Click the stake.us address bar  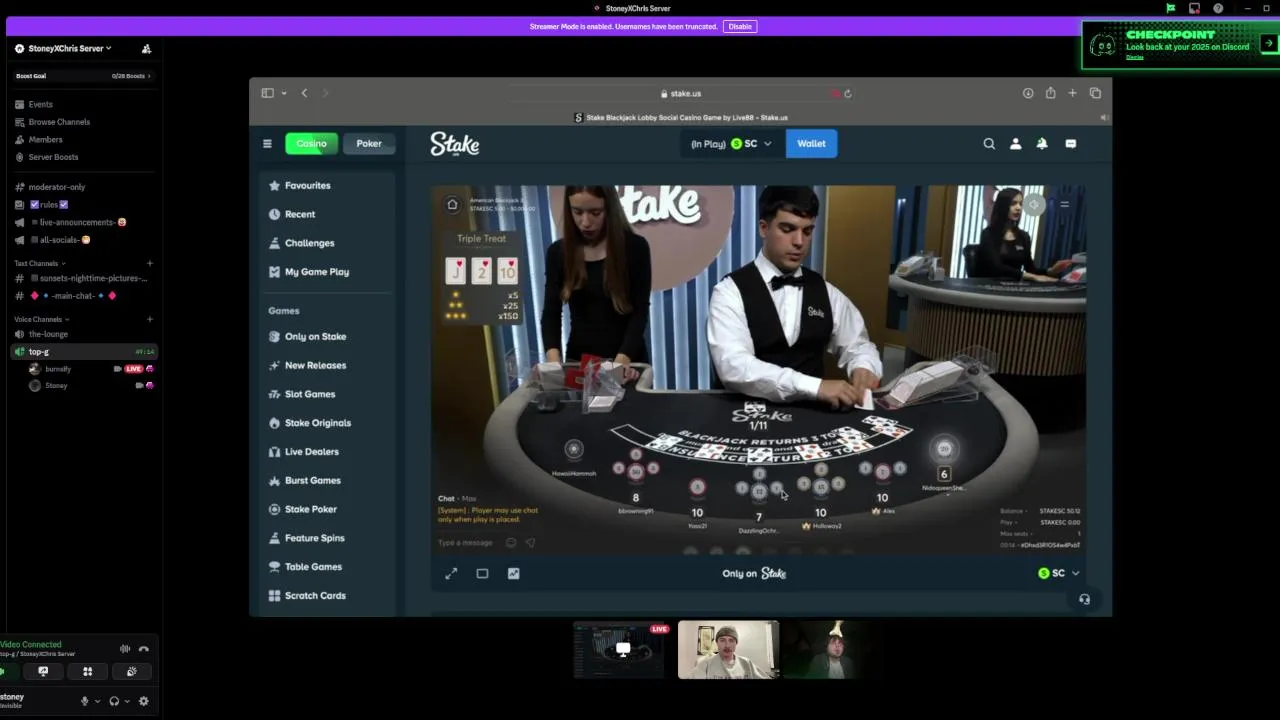pyautogui.click(x=681, y=93)
